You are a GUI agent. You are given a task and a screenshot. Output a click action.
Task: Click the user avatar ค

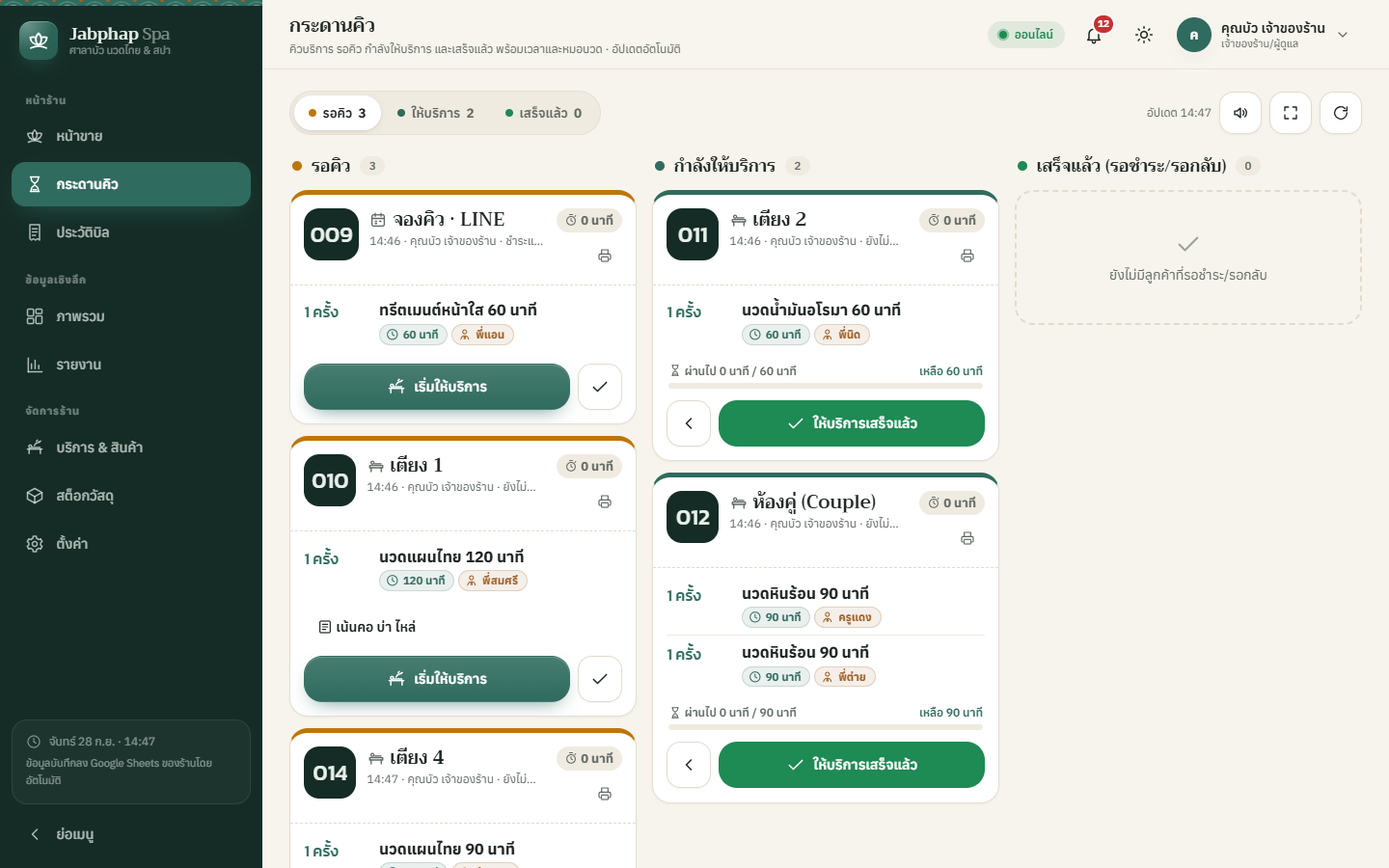1194,35
